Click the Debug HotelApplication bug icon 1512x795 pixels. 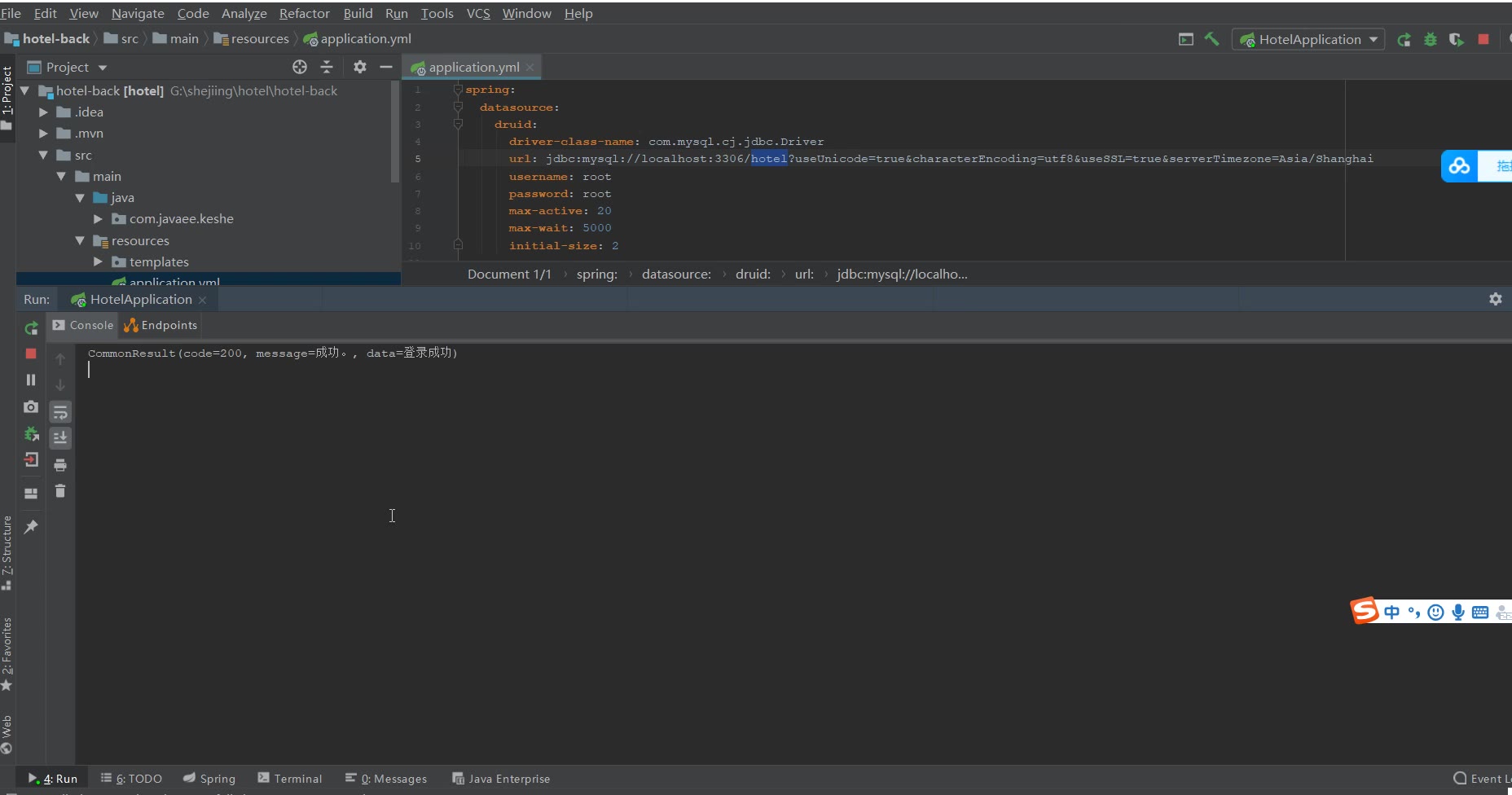click(1430, 39)
